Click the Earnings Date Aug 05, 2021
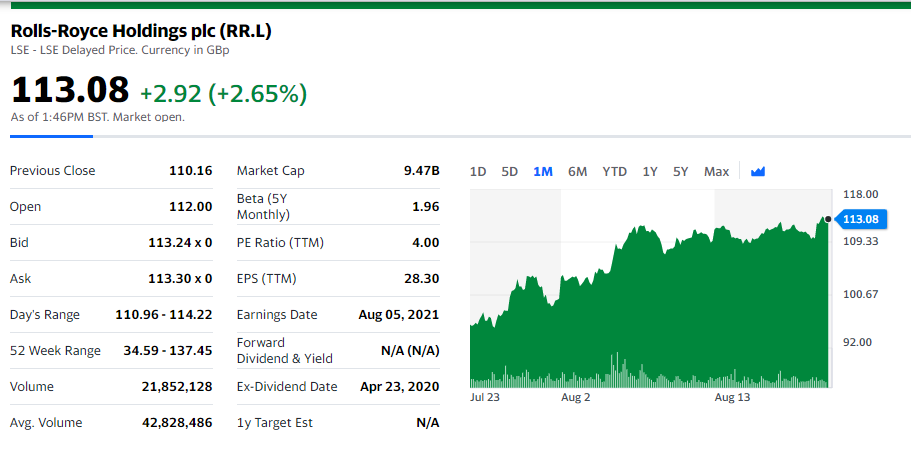This screenshot has width=911, height=452. point(399,315)
